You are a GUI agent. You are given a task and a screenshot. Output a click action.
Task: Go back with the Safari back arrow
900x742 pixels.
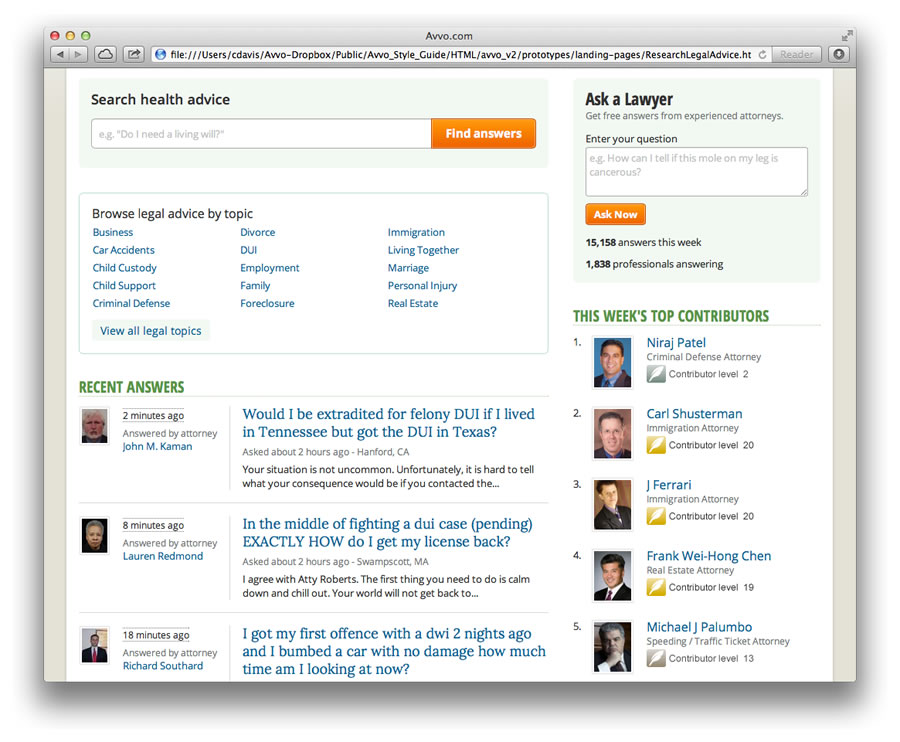60,55
